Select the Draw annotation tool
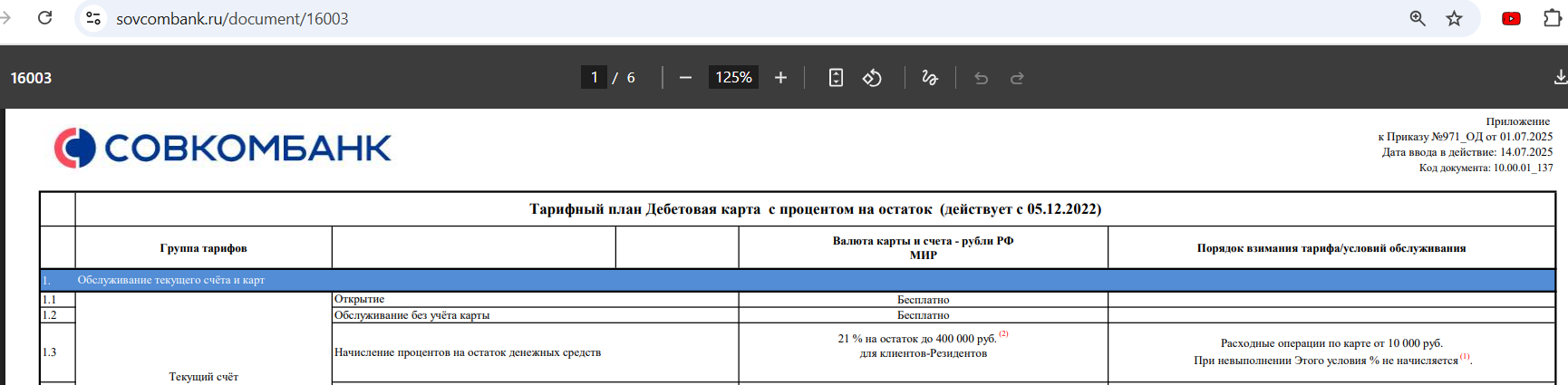Screen dimensions: 1568x385 click(x=930, y=78)
